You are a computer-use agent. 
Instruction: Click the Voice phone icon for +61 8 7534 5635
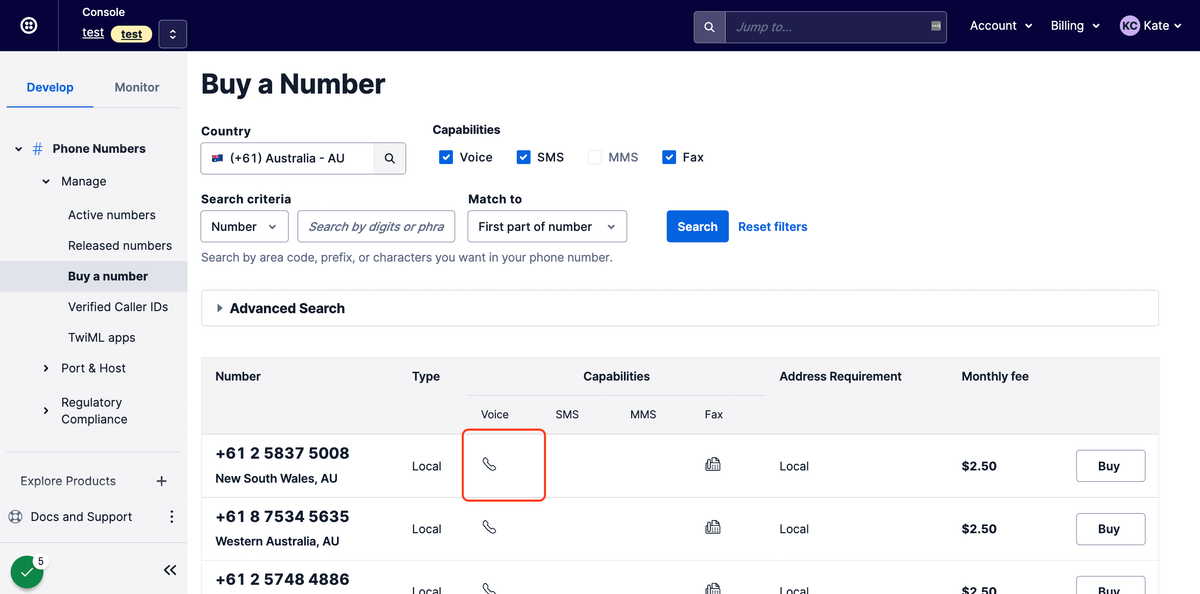tap(489, 527)
